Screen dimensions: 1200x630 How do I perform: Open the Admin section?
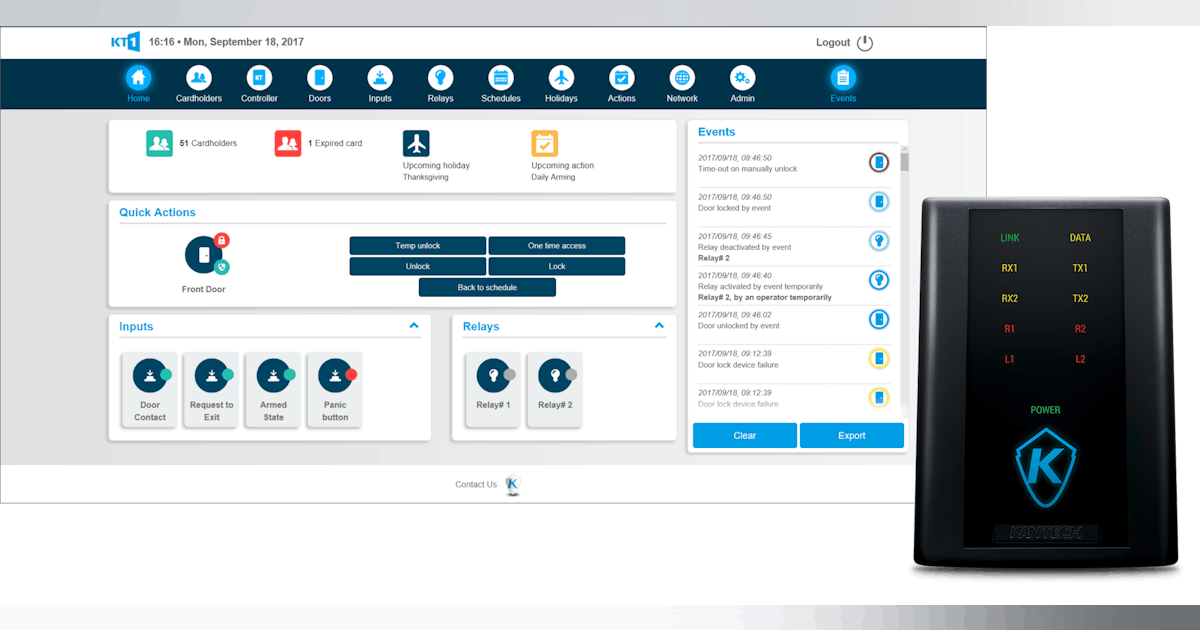[x=741, y=77]
